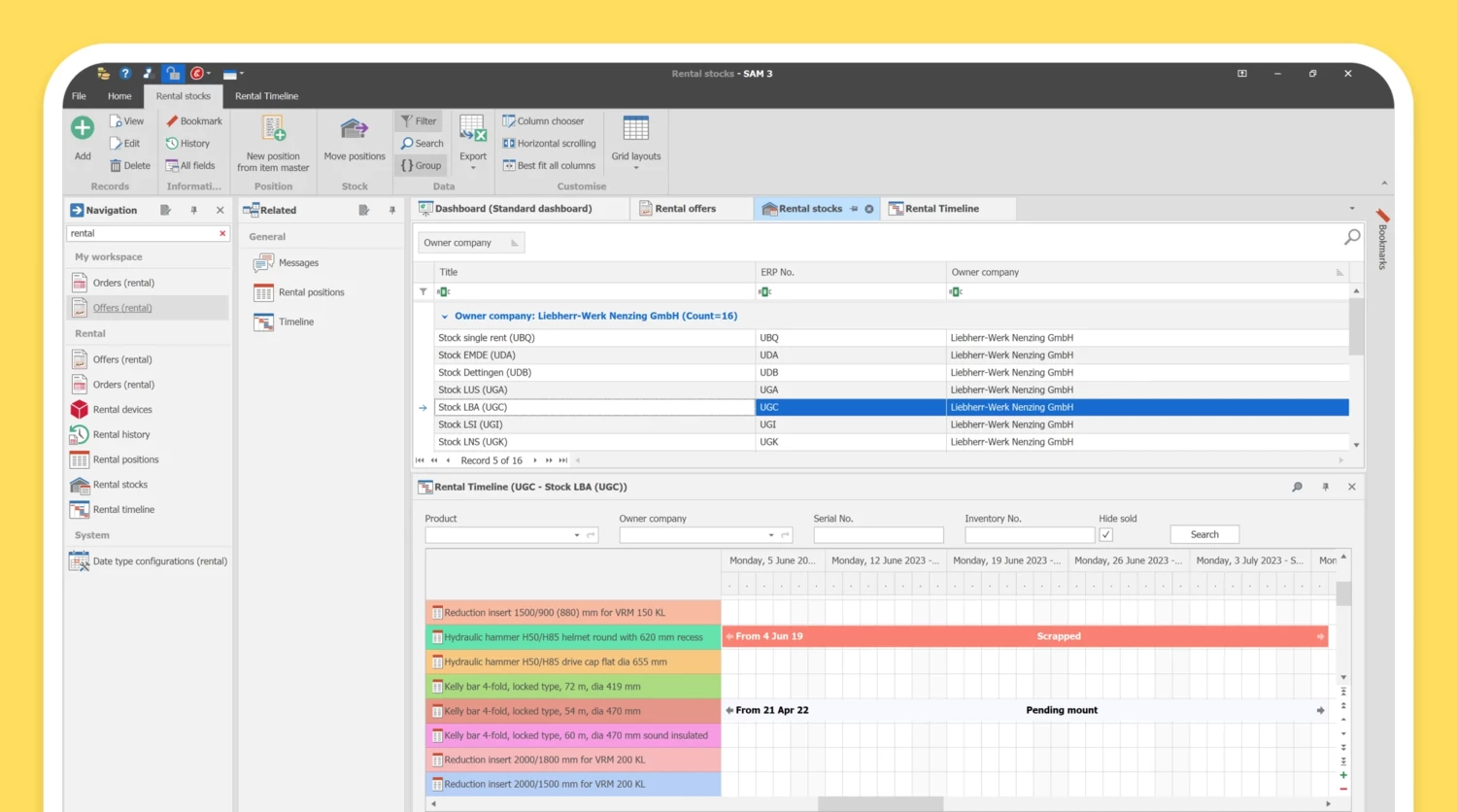Click the Serial No. input field
The height and width of the screenshot is (812, 1457).
click(878, 535)
